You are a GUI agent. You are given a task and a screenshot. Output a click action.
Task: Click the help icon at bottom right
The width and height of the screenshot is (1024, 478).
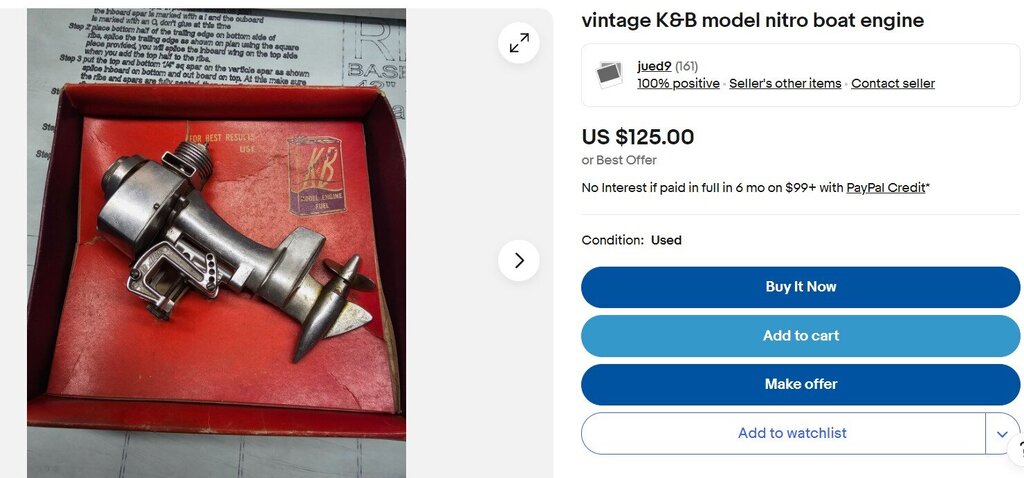1016,451
